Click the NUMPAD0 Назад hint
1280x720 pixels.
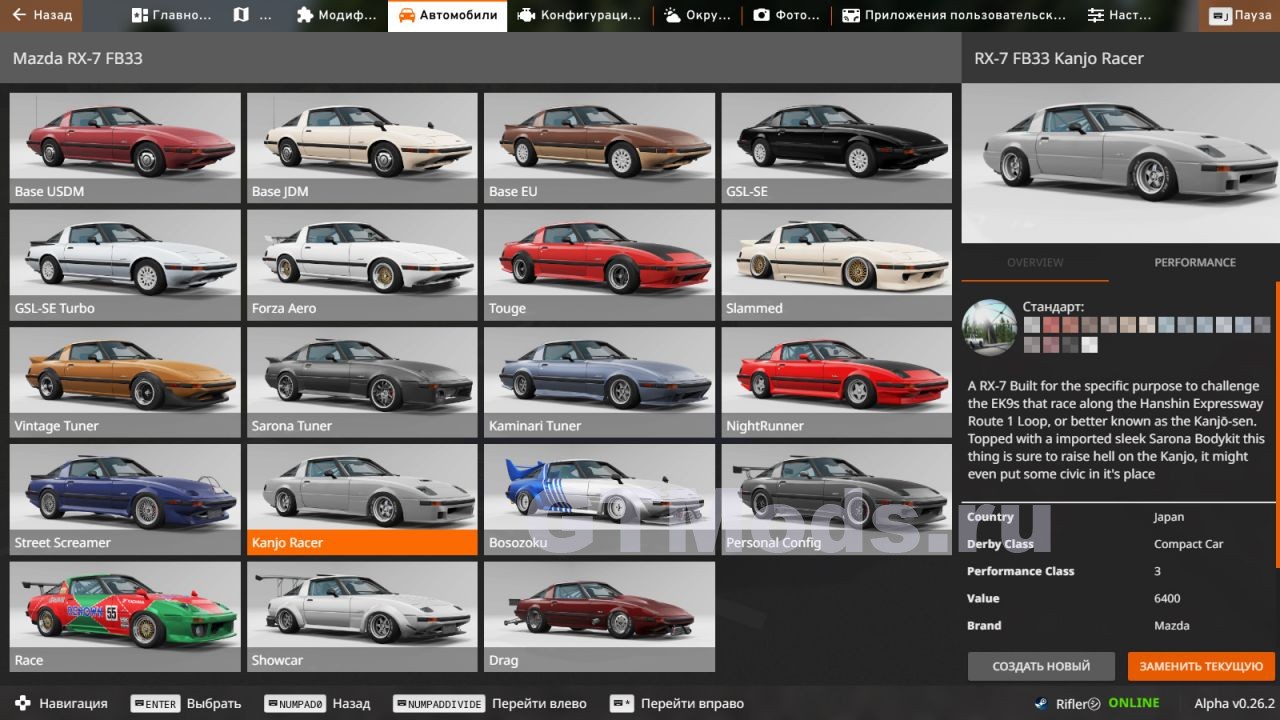(317, 703)
